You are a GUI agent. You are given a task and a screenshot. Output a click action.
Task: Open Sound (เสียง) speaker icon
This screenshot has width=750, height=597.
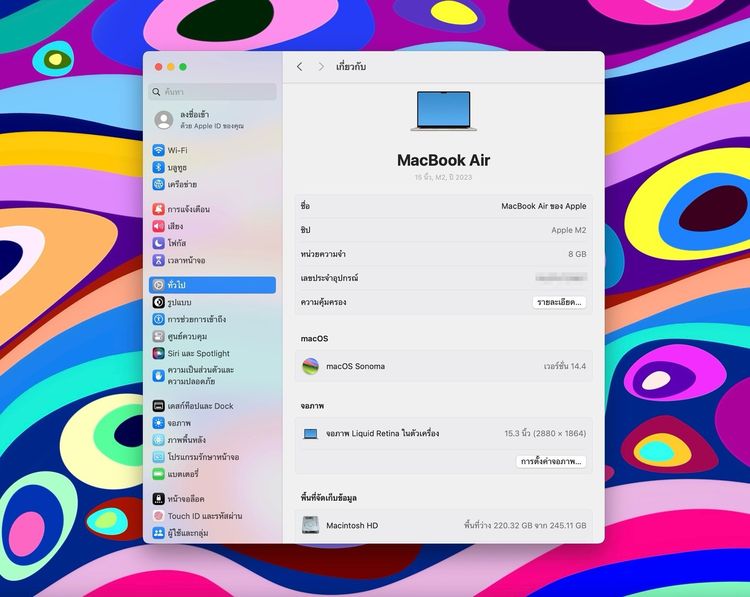pyautogui.click(x=158, y=226)
